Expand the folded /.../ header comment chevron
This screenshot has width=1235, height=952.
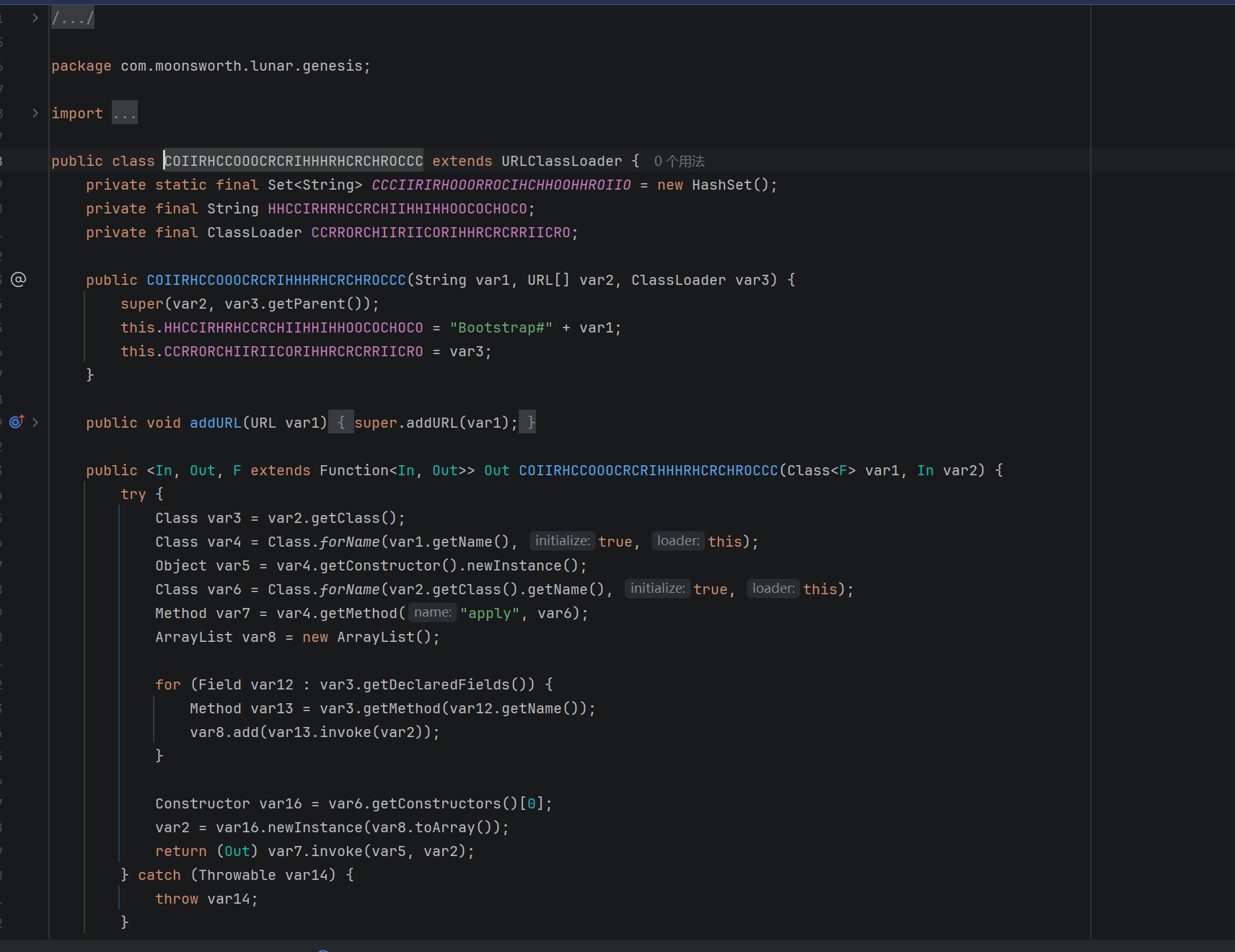click(35, 18)
